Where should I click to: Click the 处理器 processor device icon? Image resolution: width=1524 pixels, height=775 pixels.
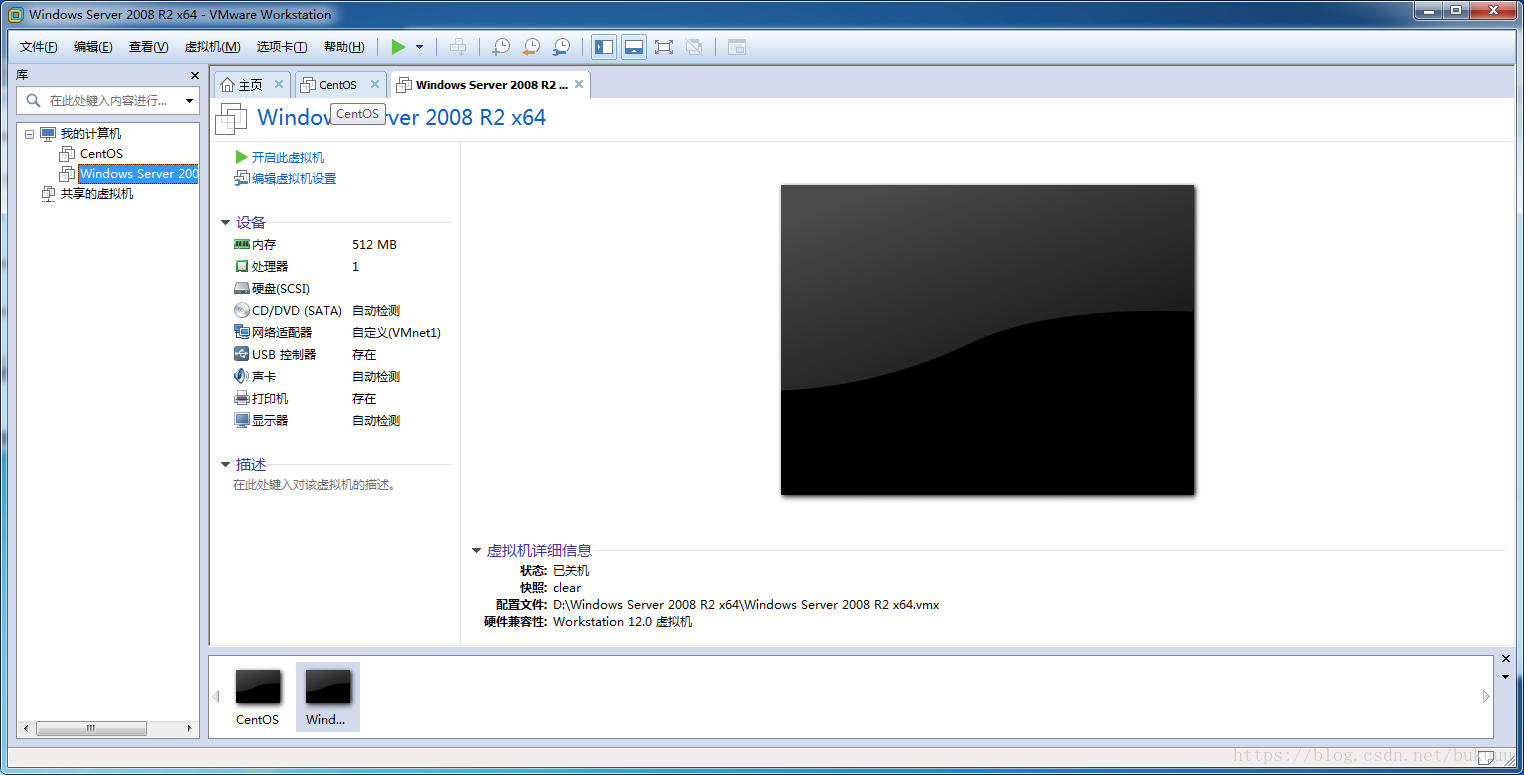pyautogui.click(x=241, y=266)
